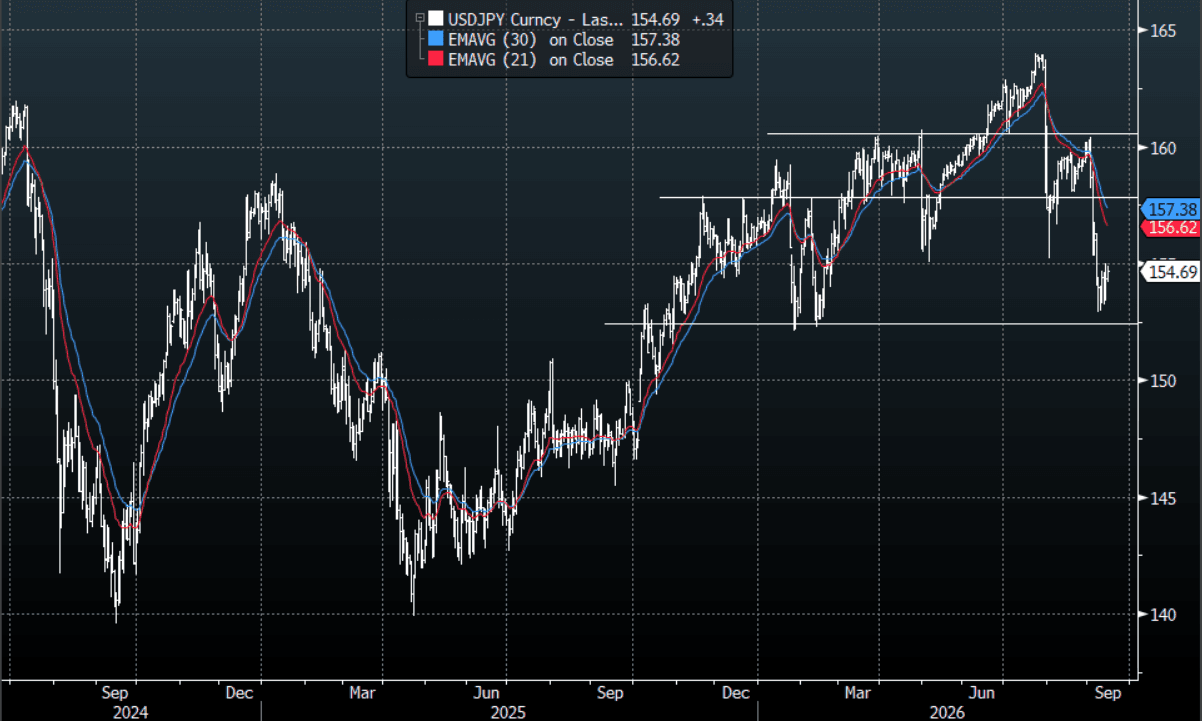
Task: Click the white 154.69 last price tag on the axis
Action: [1171, 271]
